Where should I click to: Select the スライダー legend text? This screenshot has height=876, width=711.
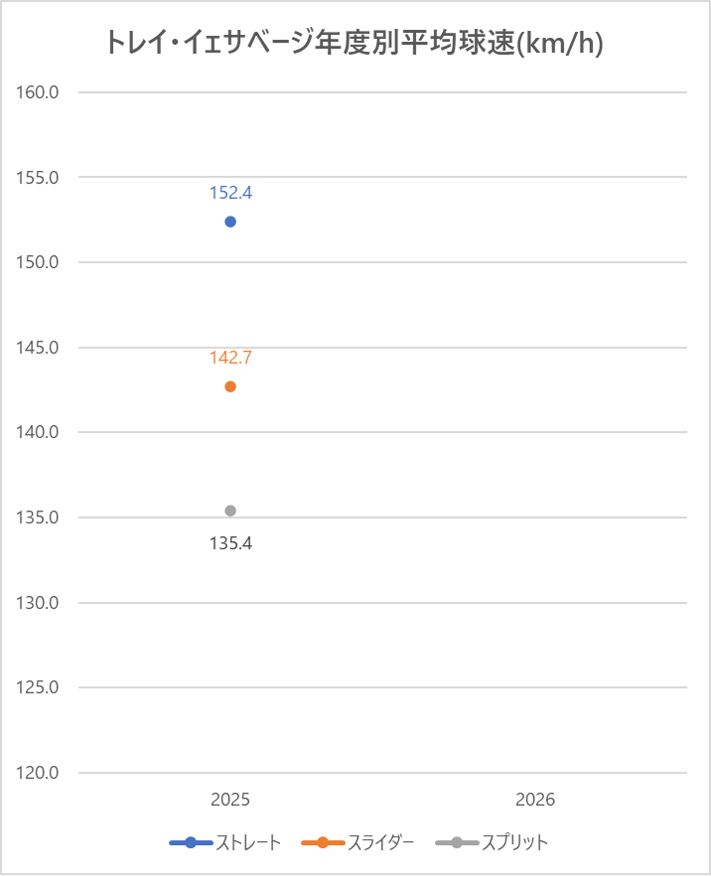(x=380, y=842)
